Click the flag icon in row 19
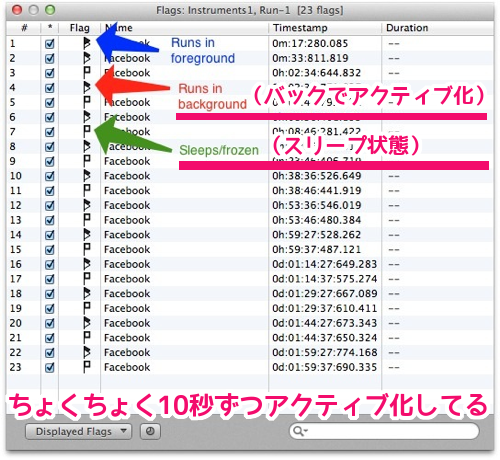The height and width of the screenshot is (460, 500). 87,308
